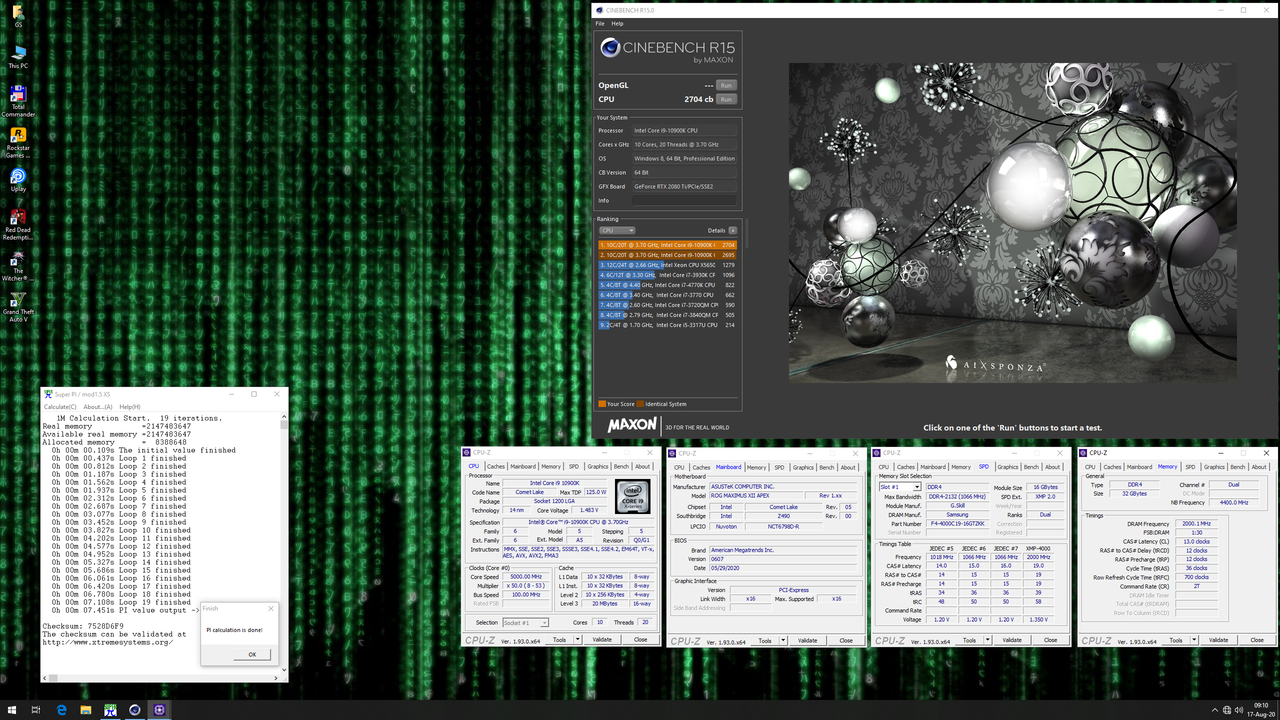Click the Intel Core i9 logo in CPU-Z
Image resolution: width=1280 pixels, height=720 pixels.
(633, 496)
